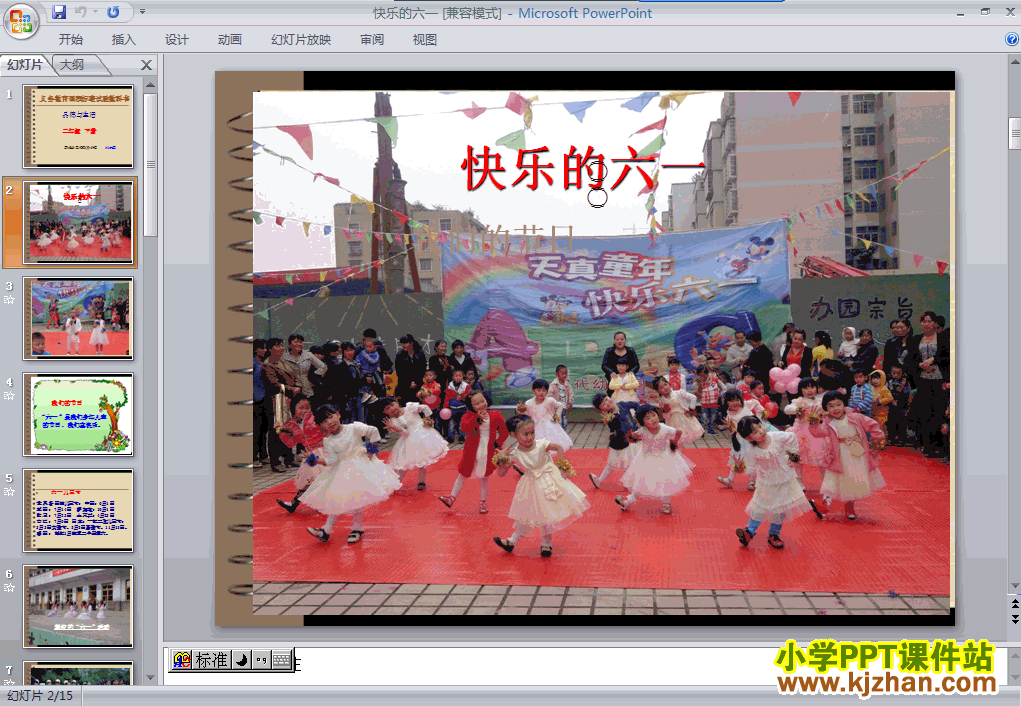This screenshot has height=706, width=1021.
Task: Open the 动画 ribbon tab
Action: point(229,40)
